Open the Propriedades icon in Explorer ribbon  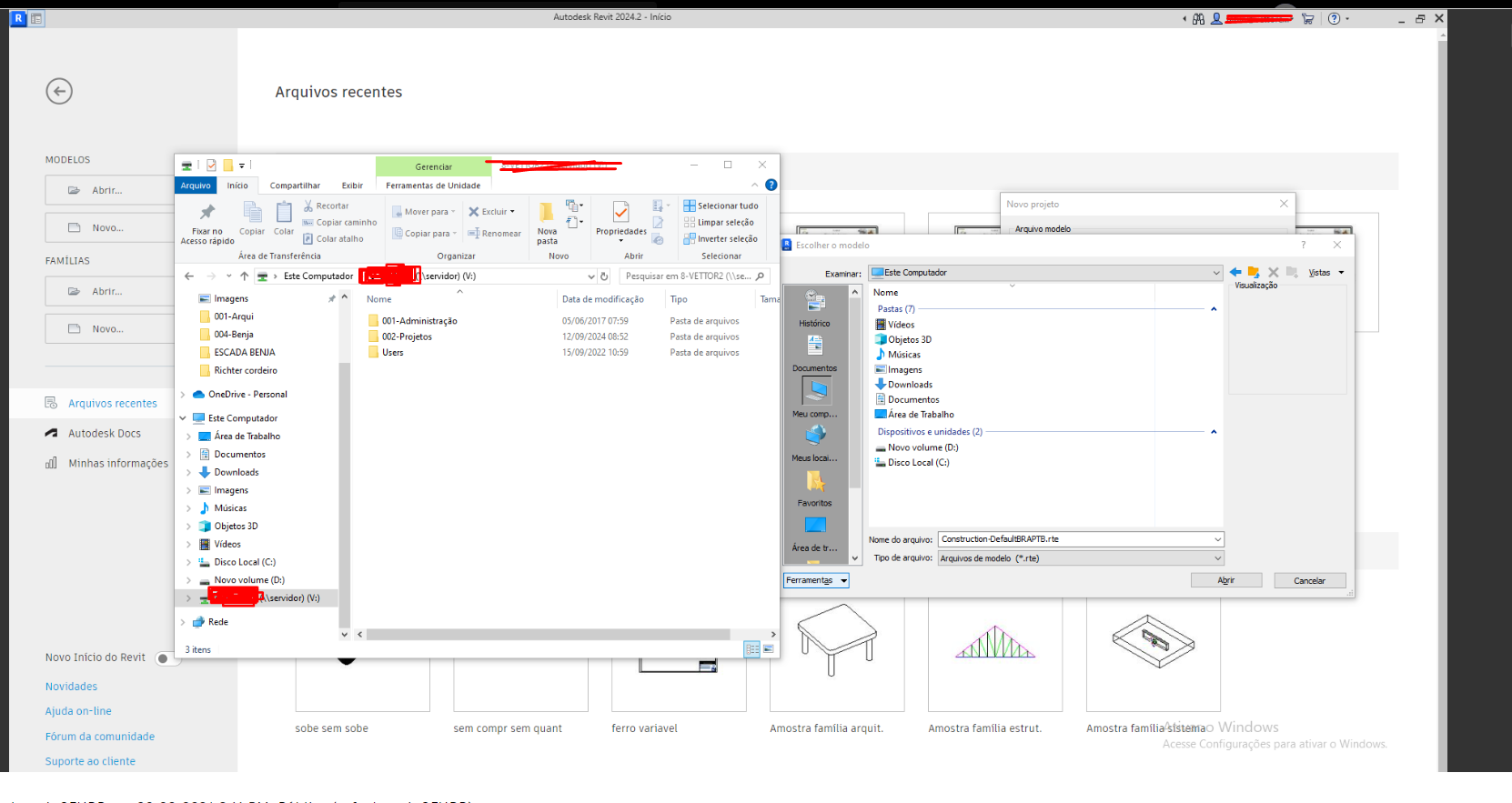[x=620, y=212]
